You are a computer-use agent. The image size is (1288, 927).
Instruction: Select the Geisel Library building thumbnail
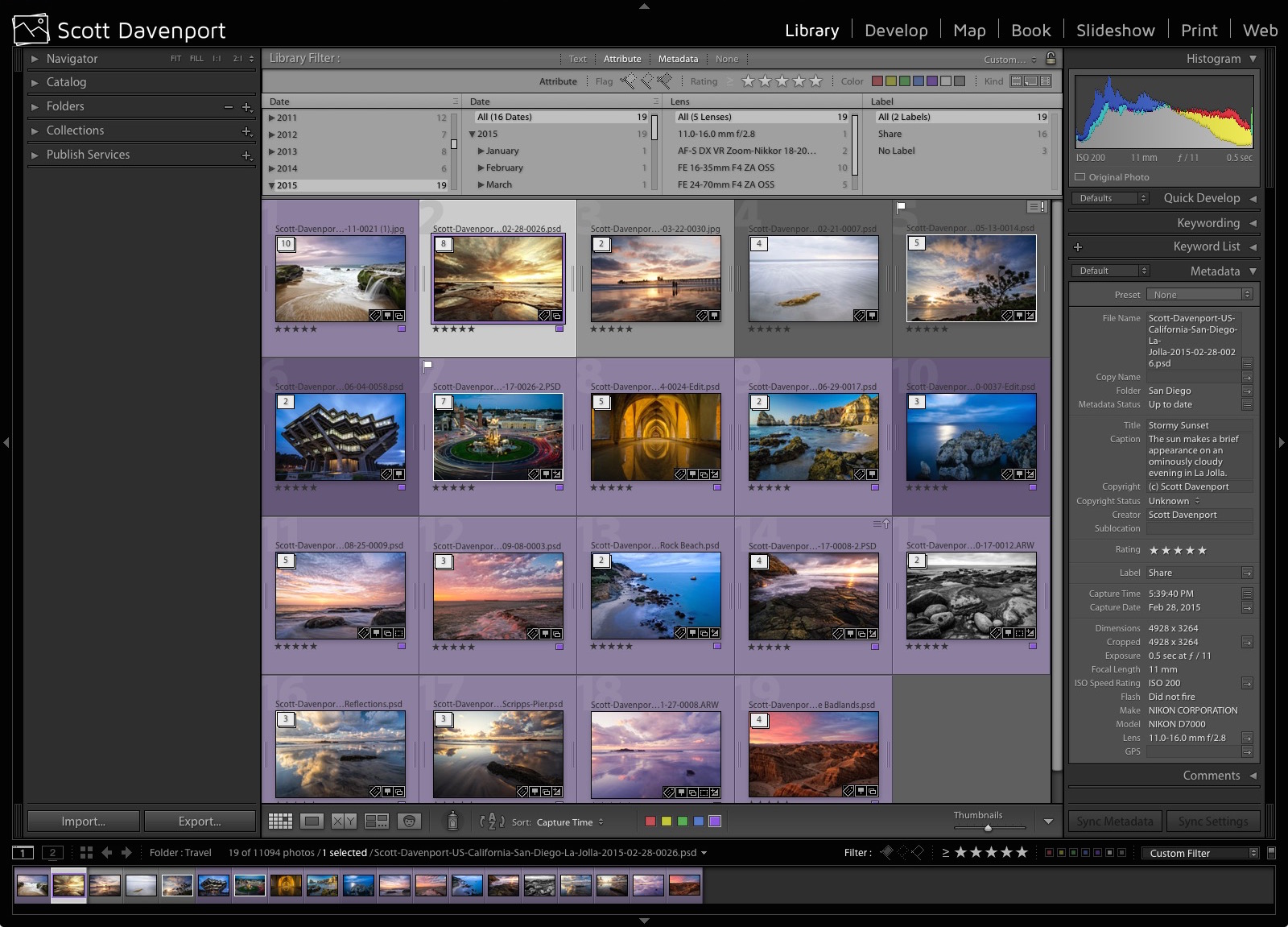coord(341,437)
